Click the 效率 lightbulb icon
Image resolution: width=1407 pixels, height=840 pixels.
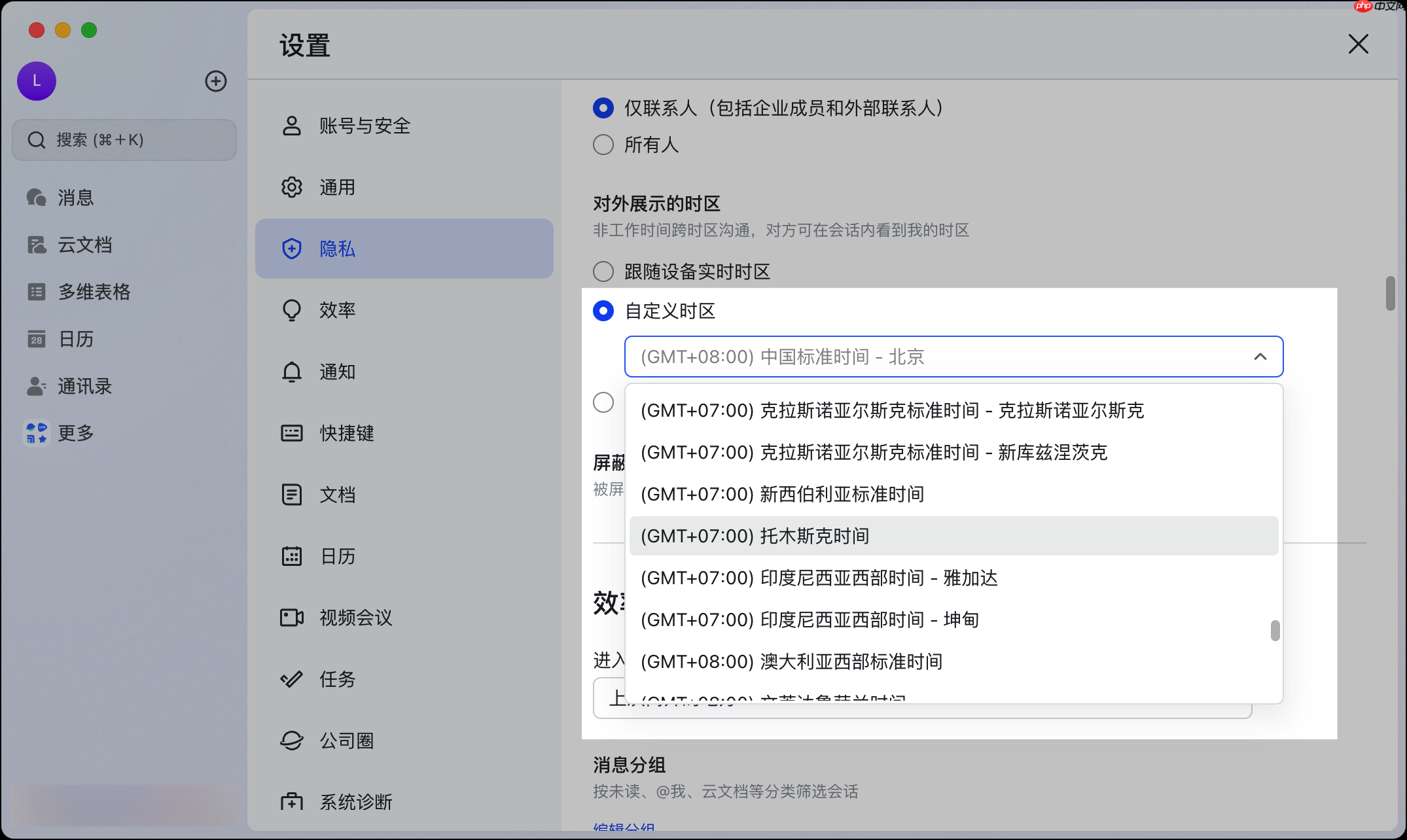point(292,310)
